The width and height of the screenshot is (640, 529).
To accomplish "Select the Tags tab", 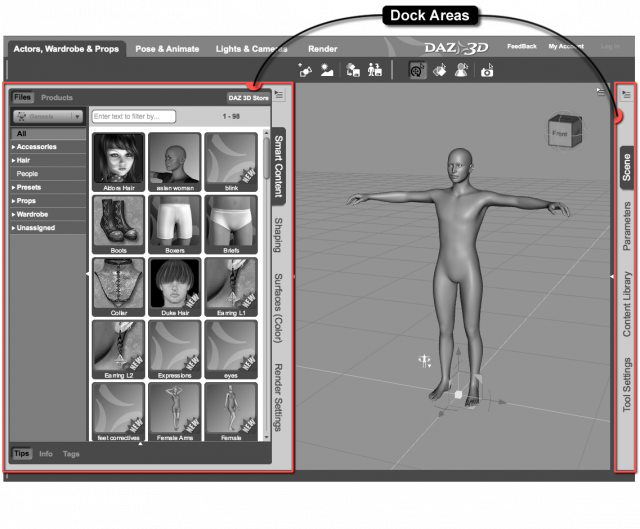I will pos(71,453).
